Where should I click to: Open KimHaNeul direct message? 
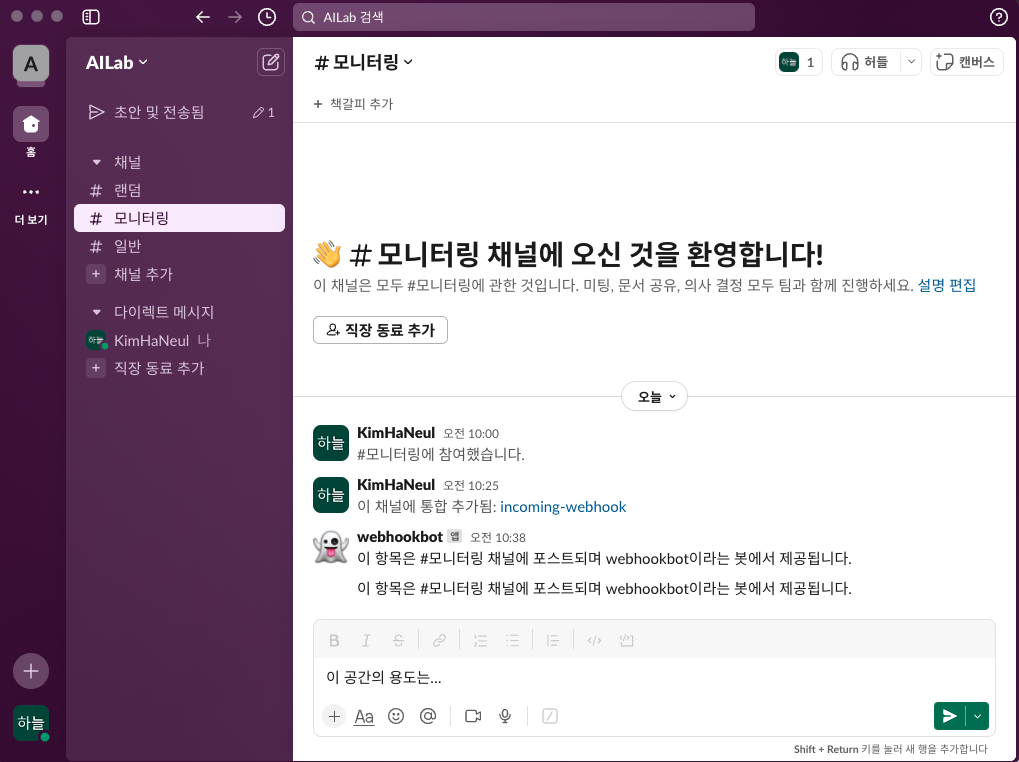(x=179, y=340)
